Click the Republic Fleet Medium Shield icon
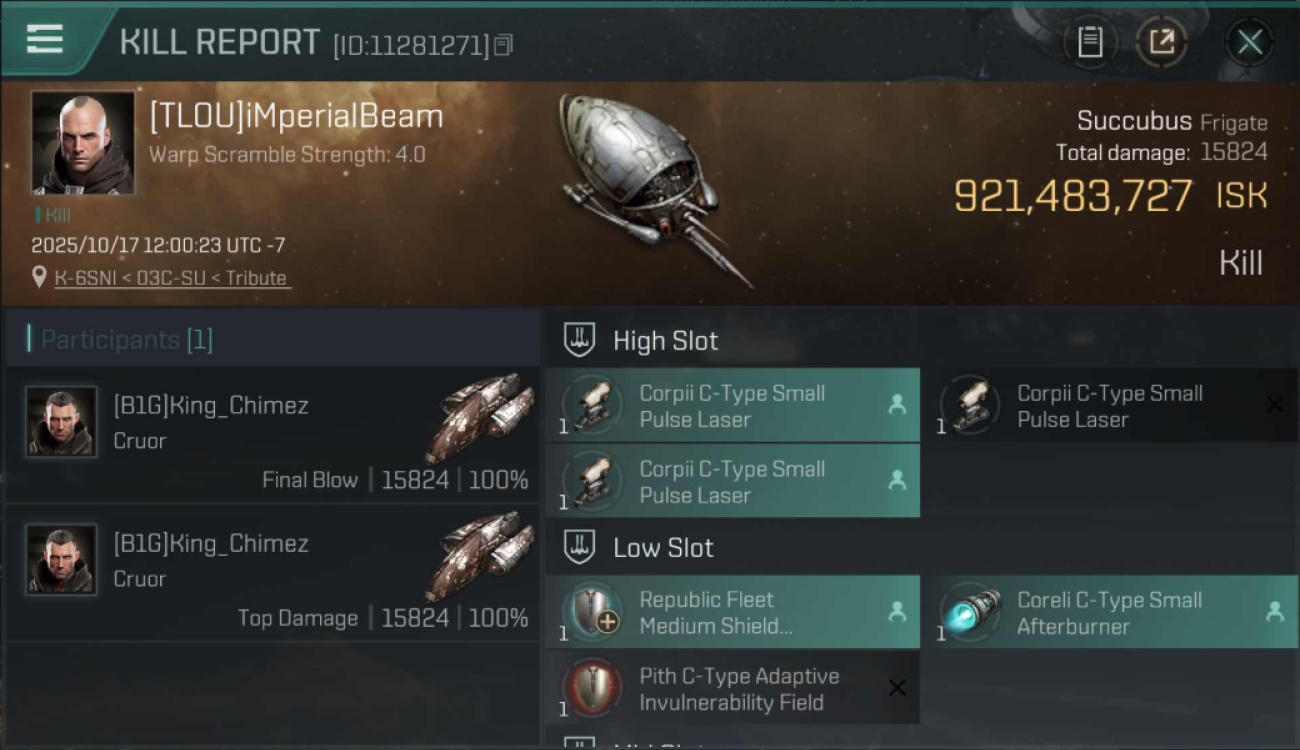Image resolution: width=1300 pixels, height=750 pixels. point(593,612)
